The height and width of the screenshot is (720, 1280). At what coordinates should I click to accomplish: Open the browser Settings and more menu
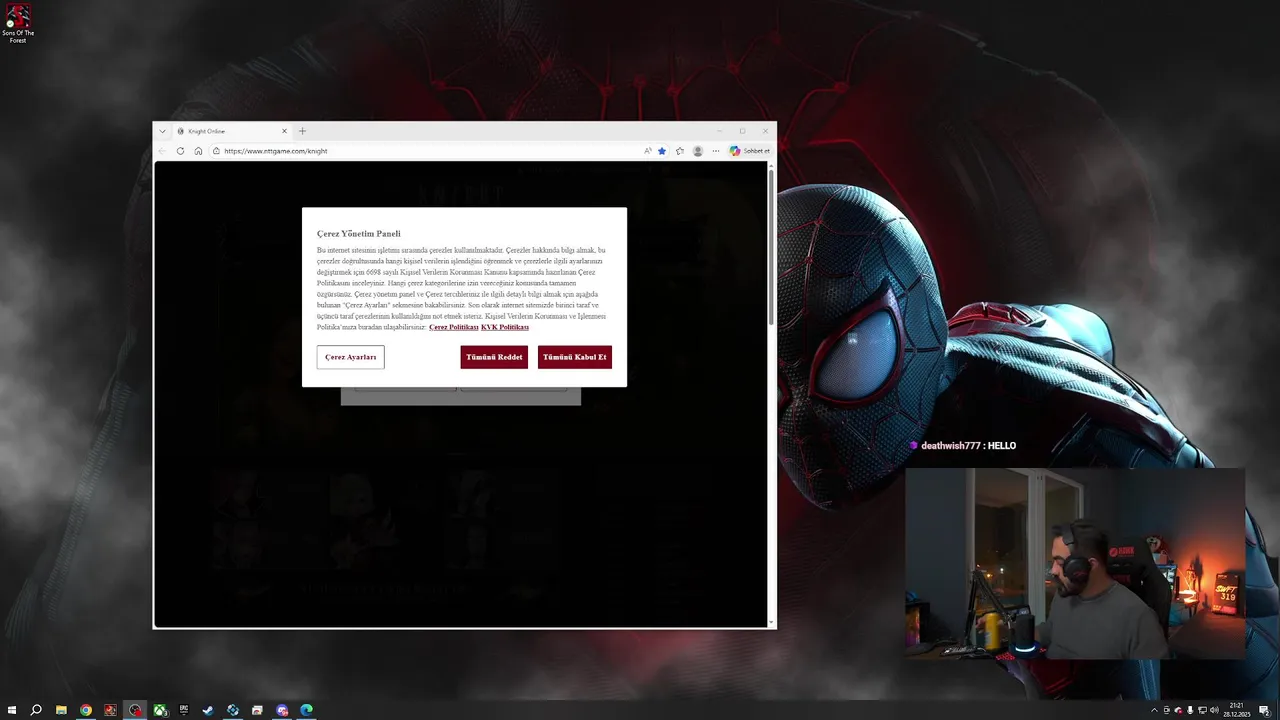[715, 151]
